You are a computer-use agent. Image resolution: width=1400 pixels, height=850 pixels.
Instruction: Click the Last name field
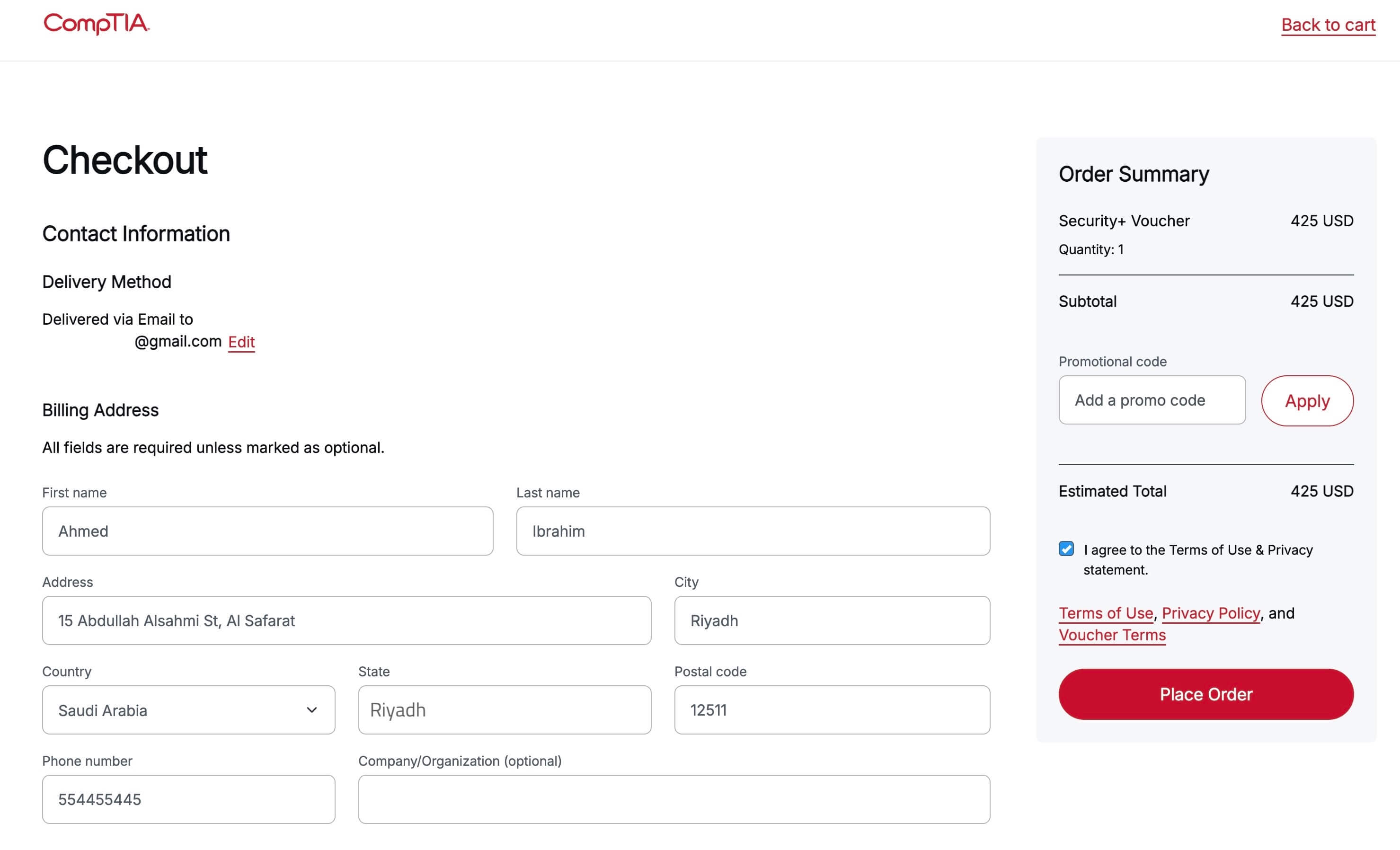point(752,531)
